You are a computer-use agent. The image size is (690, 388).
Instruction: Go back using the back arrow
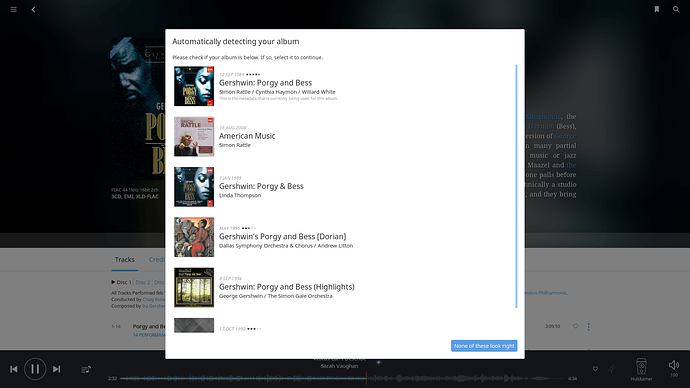pos(33,9)
